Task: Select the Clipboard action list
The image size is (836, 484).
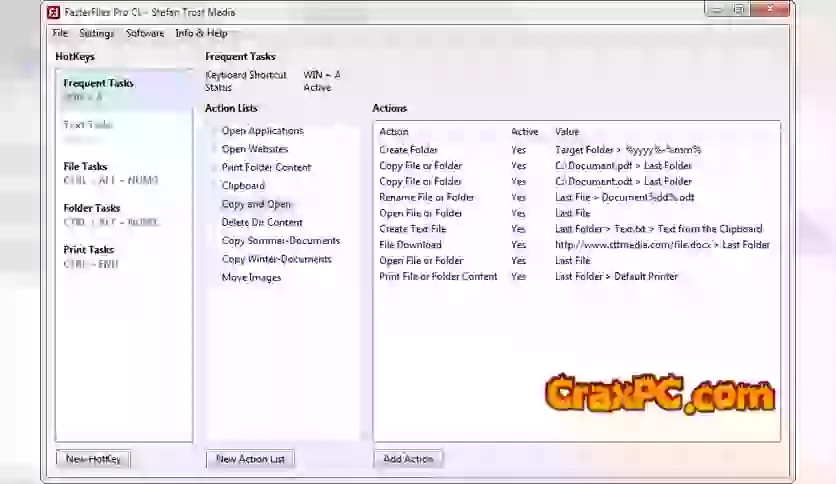Action: tap(243, 185)
